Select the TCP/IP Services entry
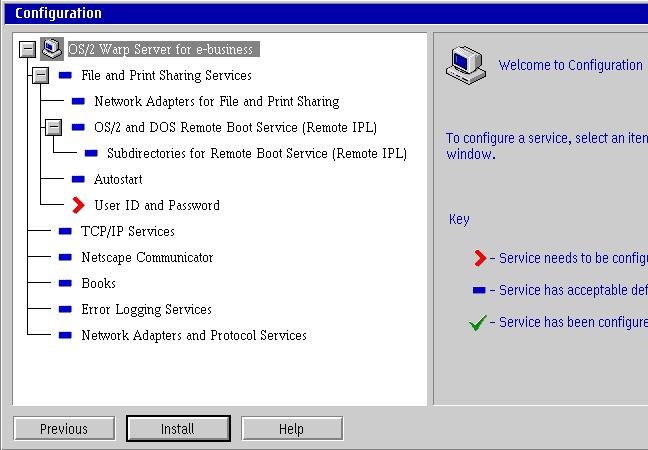Viewport: 648px width, 450px height. click(x=127, y=231)
